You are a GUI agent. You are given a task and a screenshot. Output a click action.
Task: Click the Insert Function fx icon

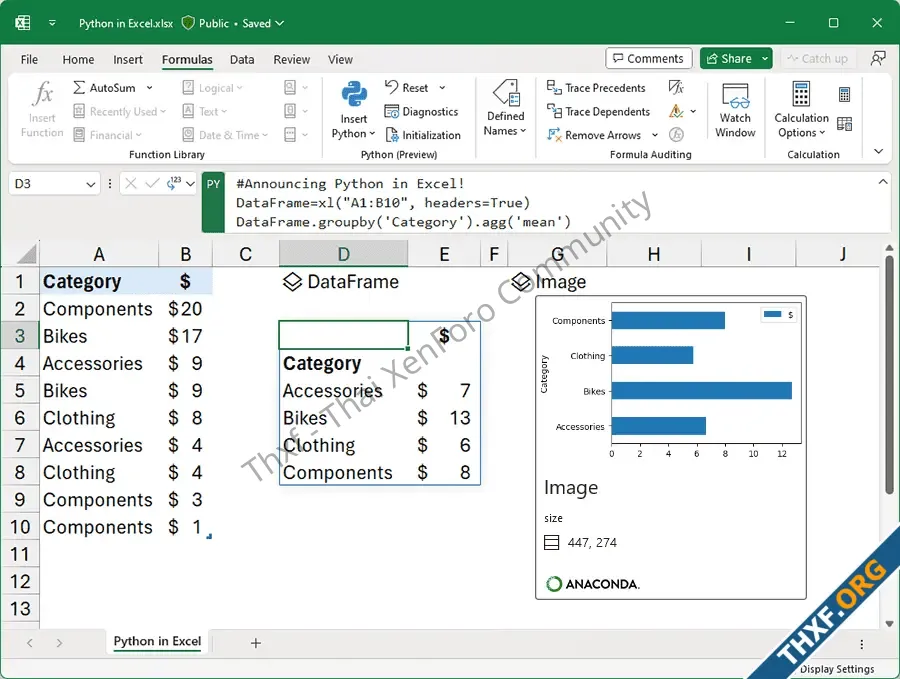(43, 93)
